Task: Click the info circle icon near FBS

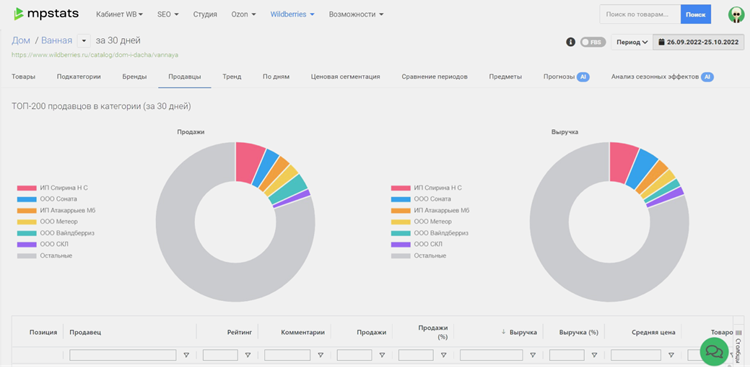Action: click(x=570, y=42)
